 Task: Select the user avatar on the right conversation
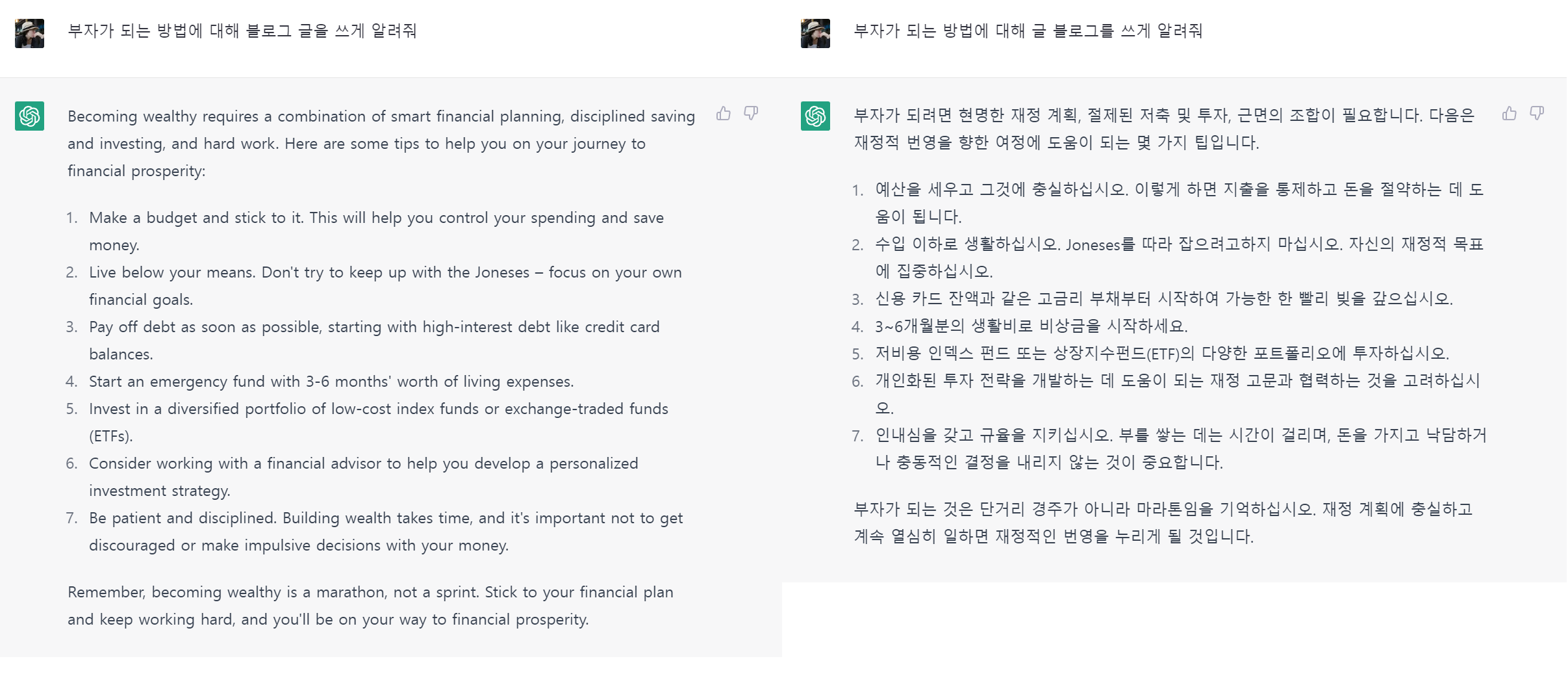(815, 32)
